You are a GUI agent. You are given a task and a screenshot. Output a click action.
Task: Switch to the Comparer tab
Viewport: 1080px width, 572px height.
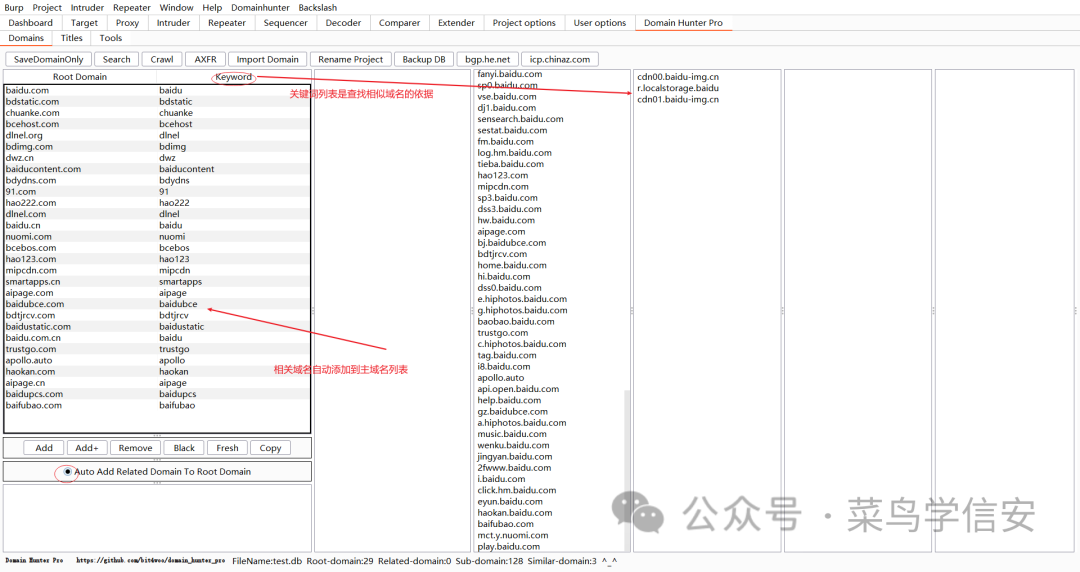point(399,23)
